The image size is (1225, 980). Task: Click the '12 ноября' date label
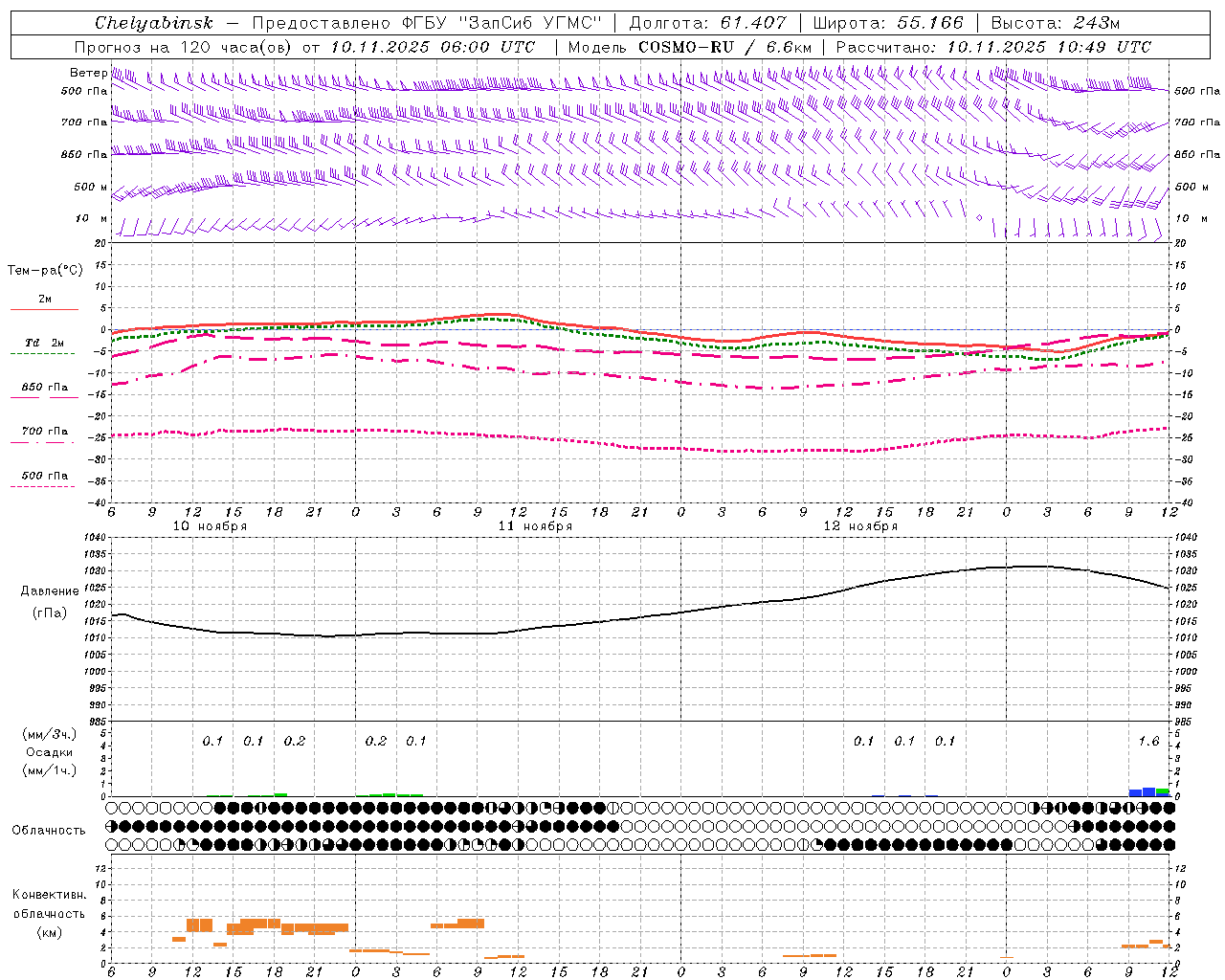860,526
